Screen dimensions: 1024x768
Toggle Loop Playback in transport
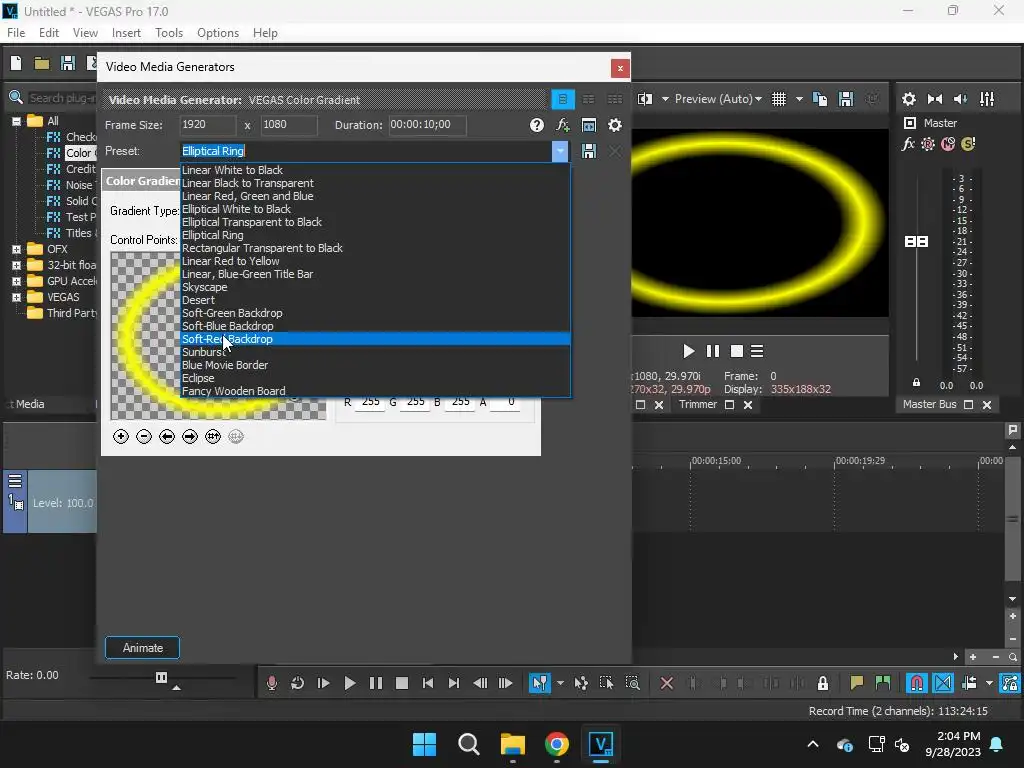298,684
